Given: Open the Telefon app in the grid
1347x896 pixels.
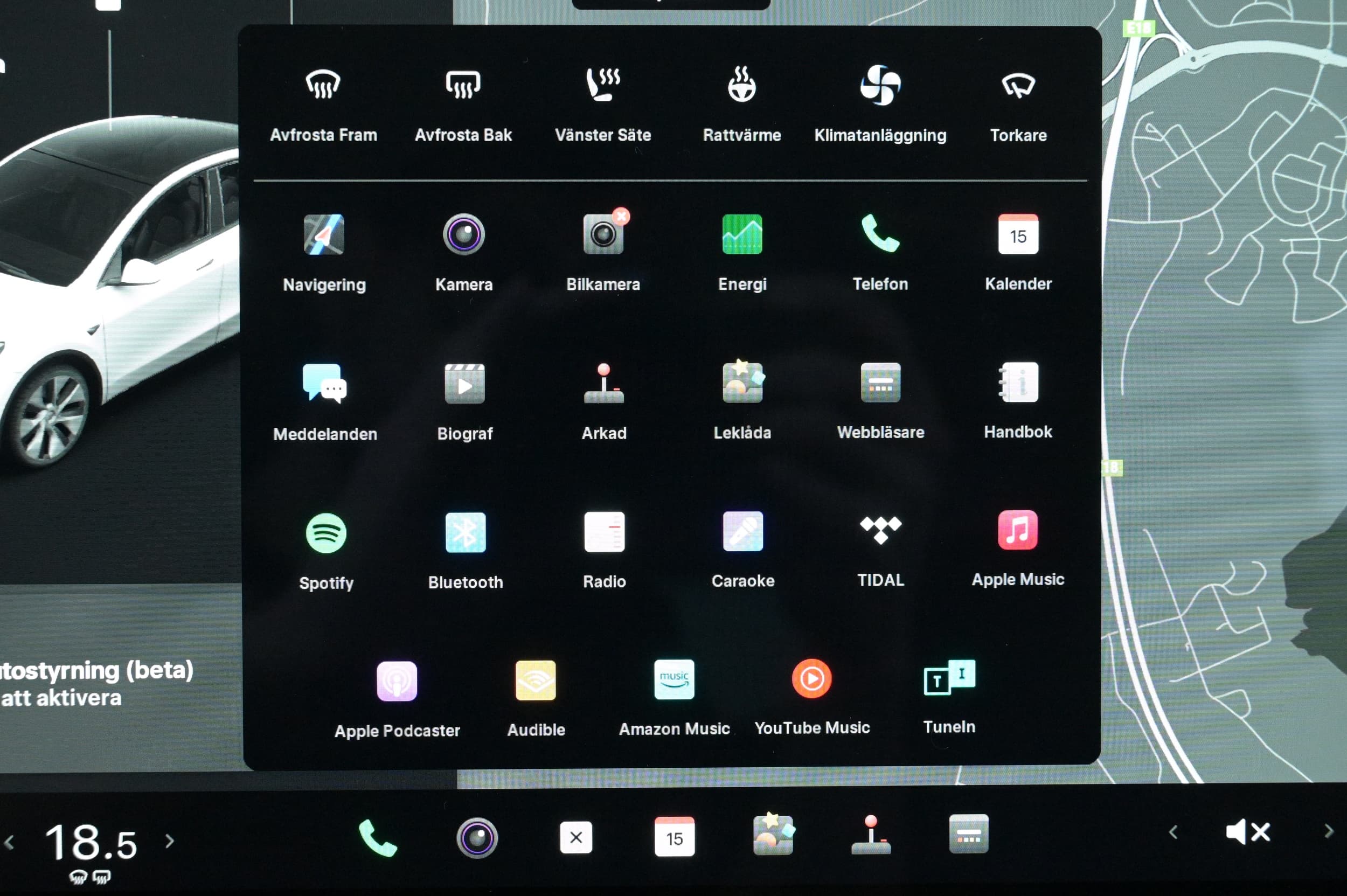Looking at the screenshot, I should click(x=880, y=253).
